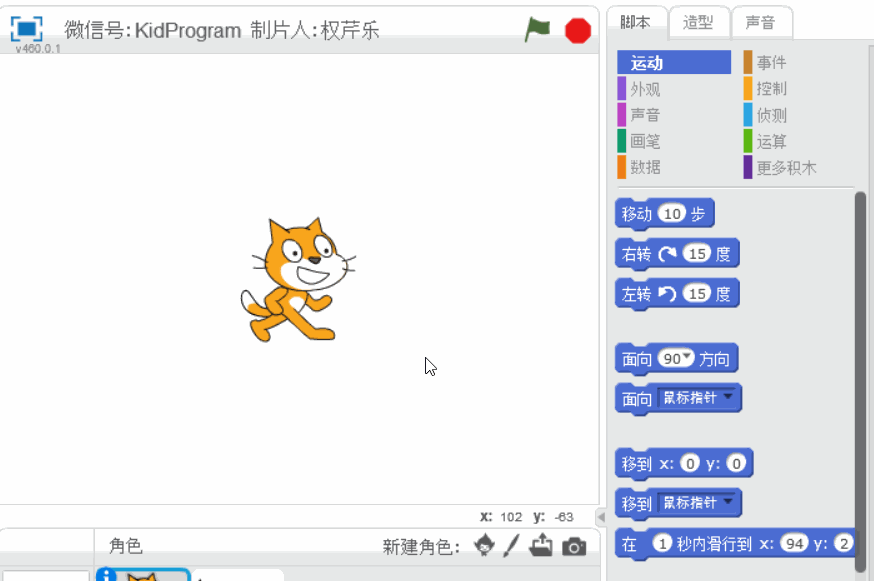Screen dimensions: 874x581
Task: Click the seconds value 1 in glide block
Action: 662,544
